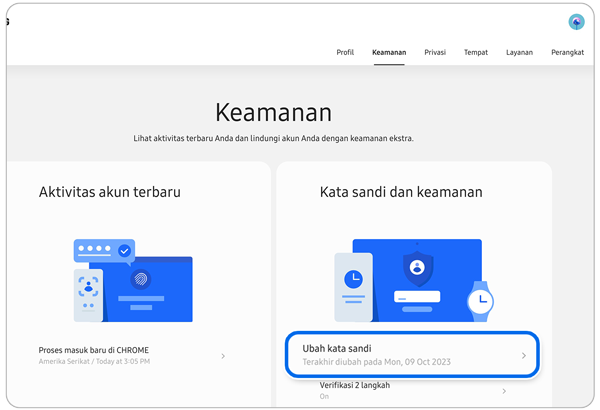Click the blue checkmark badge in the illustration
The width and height of the screenshot is (600, 410).
[x=124, y=251]
